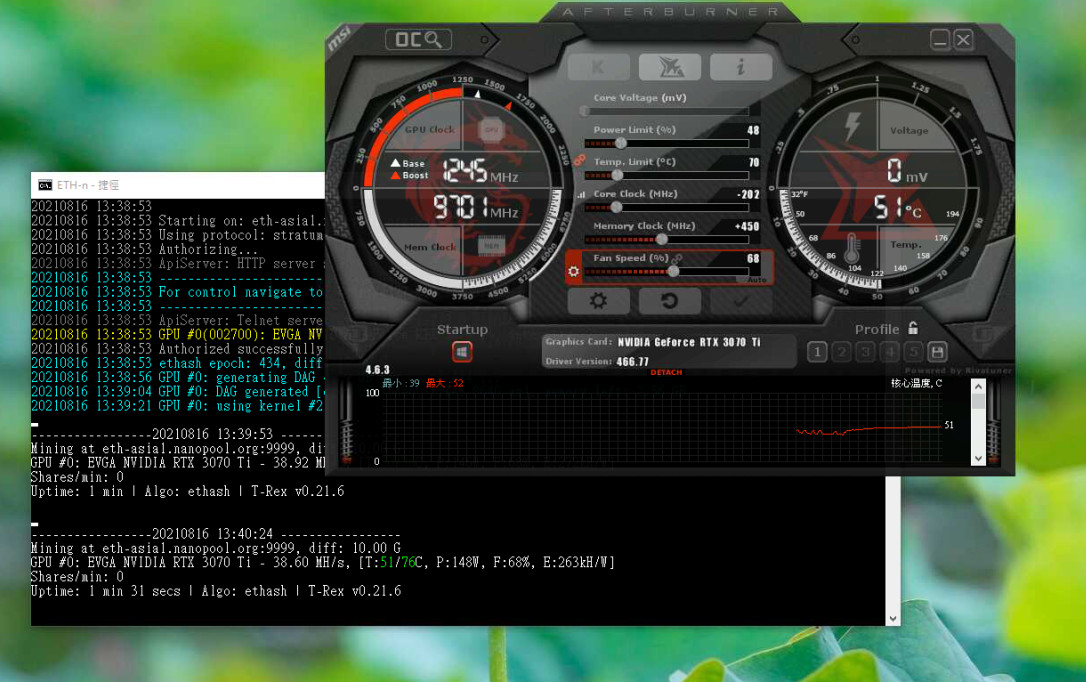Open curve editor icon beside Core Clock
This screenshot has height=682, width=1086.
coord(580,195)
